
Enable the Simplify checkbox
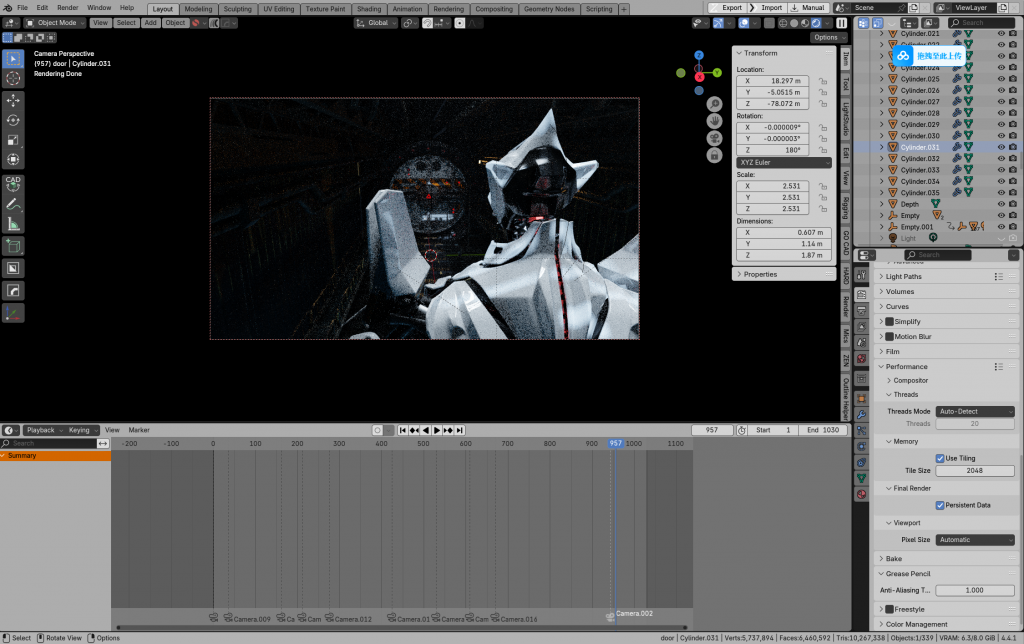pyautogui.click(x=889, y=321)
